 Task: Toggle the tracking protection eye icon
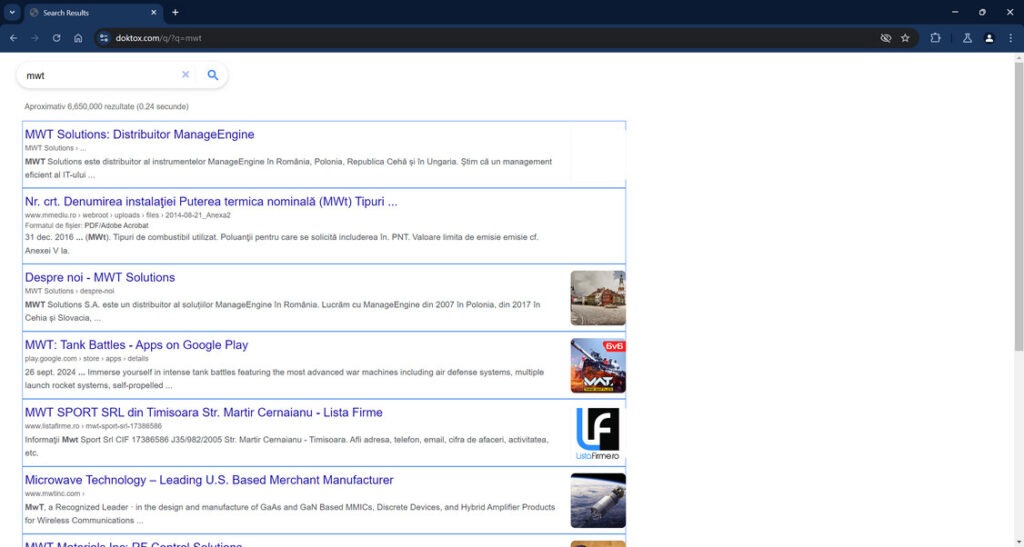tap(885, 38)
